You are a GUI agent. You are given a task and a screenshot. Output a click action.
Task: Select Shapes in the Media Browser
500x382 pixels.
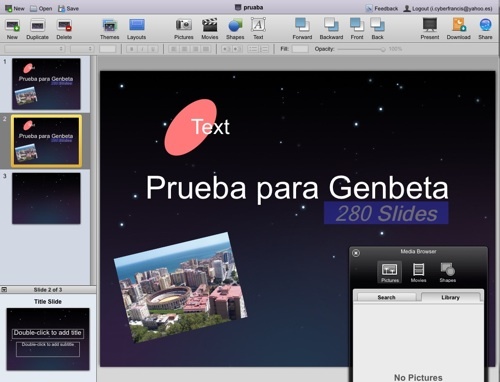(x=448, y=272)
